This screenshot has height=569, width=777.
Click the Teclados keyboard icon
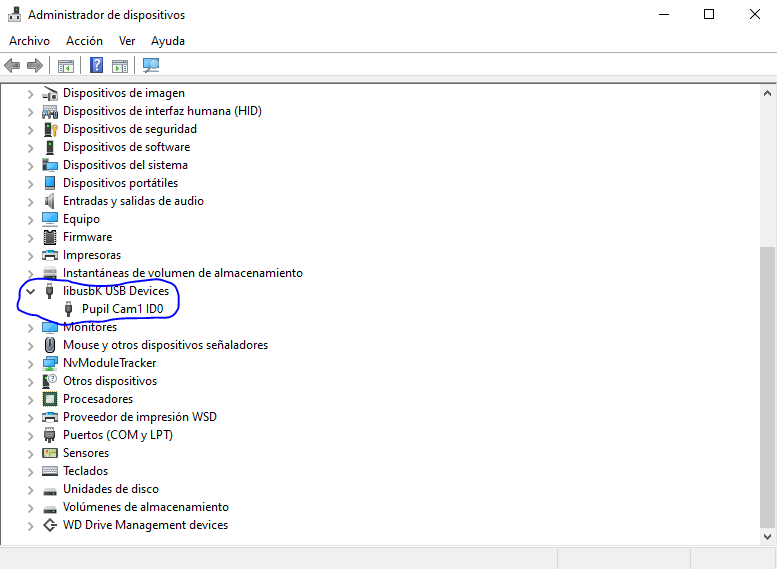point(50,471)
